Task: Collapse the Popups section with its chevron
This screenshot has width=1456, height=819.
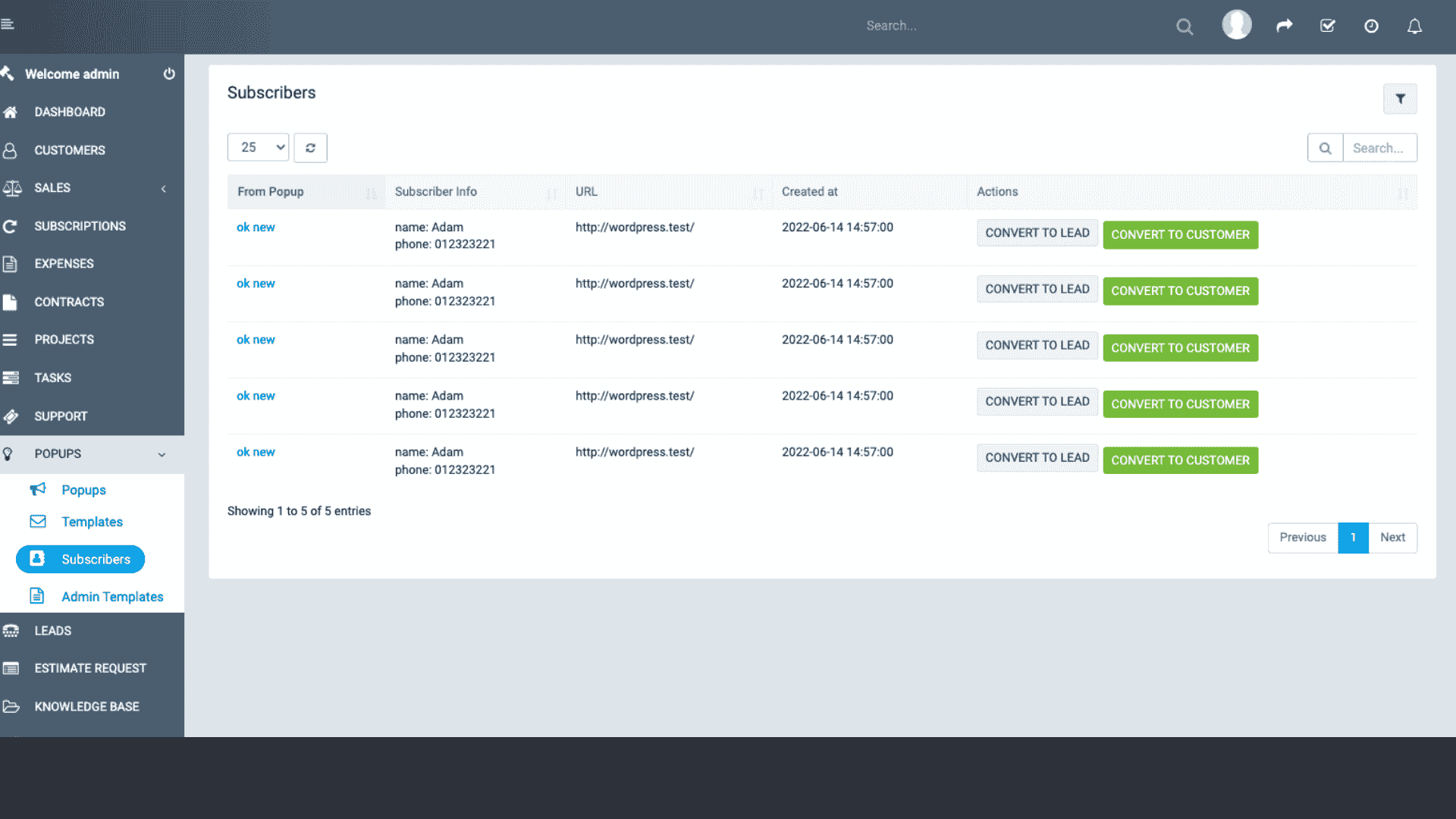Action: (x=162, y=454)
